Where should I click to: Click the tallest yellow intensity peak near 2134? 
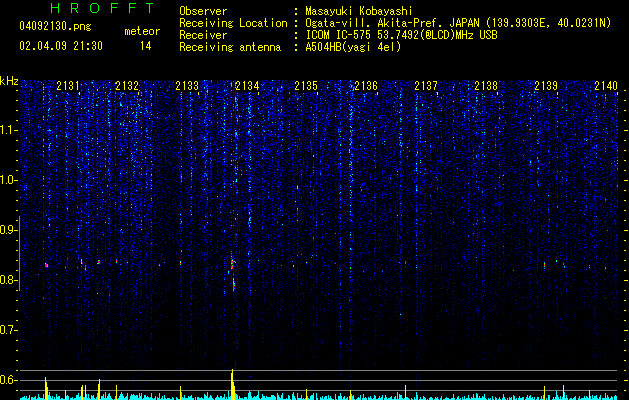tap(232, 384)
